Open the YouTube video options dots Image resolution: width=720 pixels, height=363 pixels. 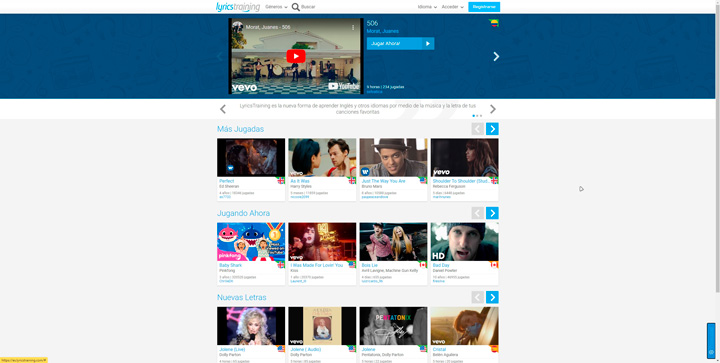[x=353, y=28]
